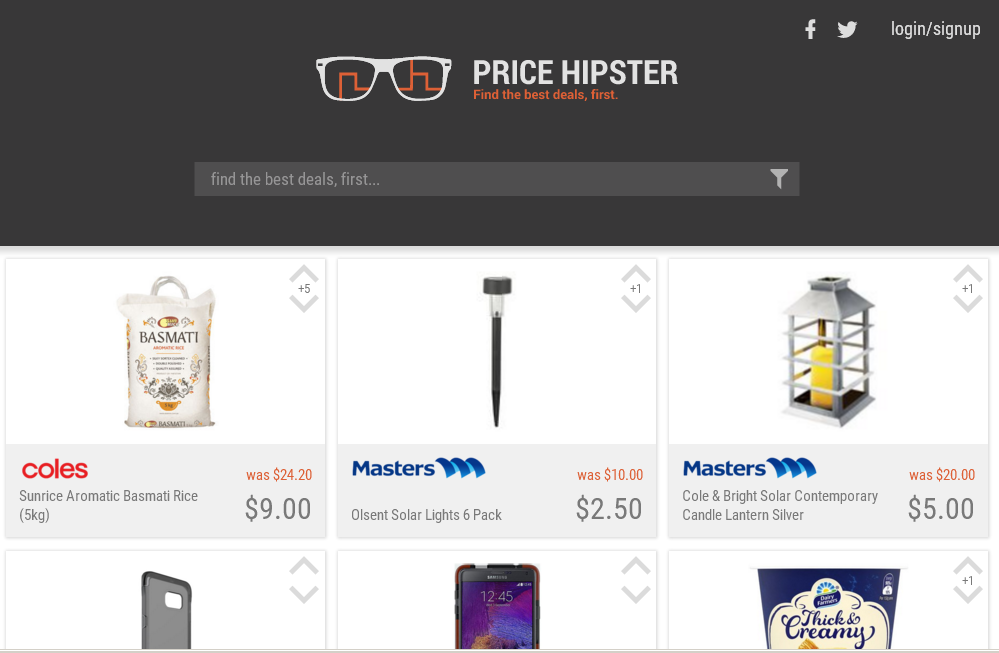Downvote the Olsent Solar Lights deal
999x653 pixels.
(636, 304)
